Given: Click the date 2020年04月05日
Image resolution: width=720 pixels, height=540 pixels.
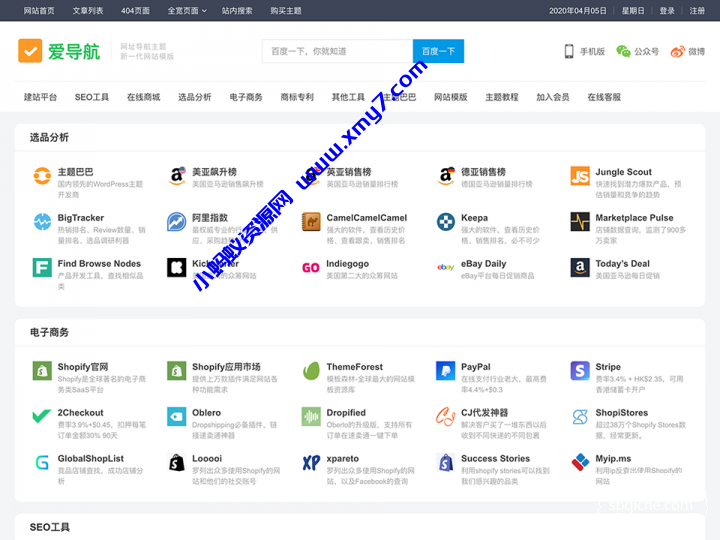Looking at the screenshot, I should [578, 11].
